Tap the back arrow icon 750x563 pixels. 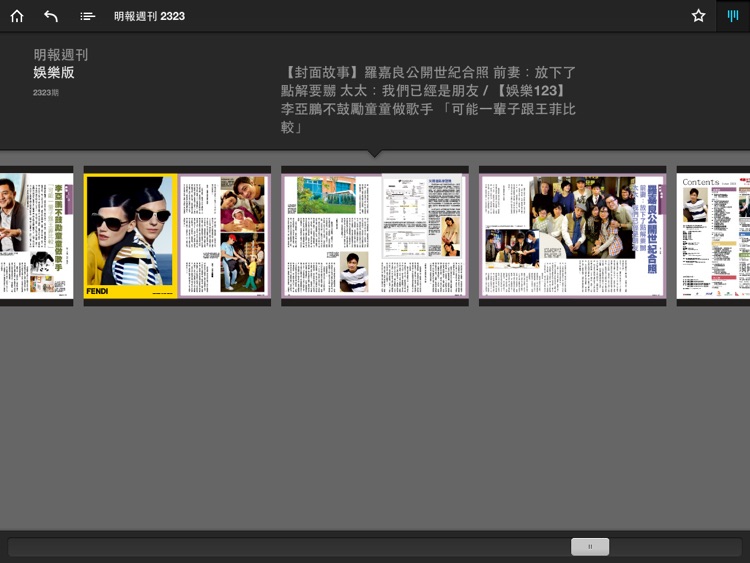(51, 16)
